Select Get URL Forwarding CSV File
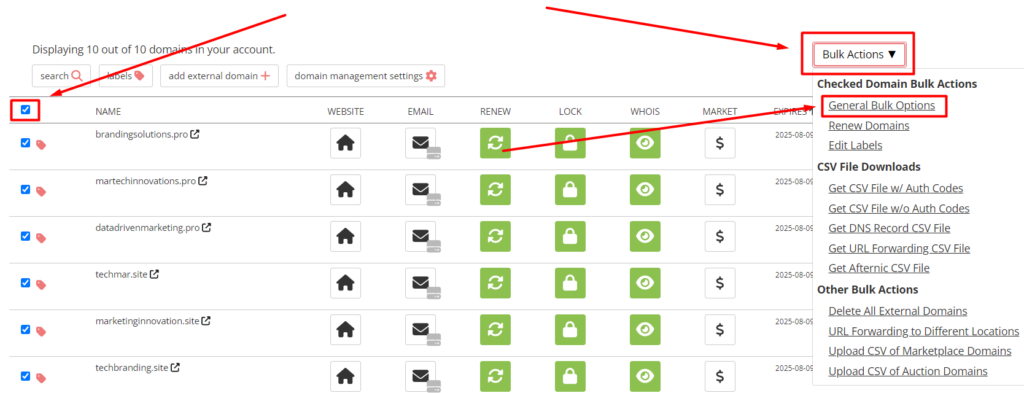The image size is (1024, 393). tap(899, 249)
